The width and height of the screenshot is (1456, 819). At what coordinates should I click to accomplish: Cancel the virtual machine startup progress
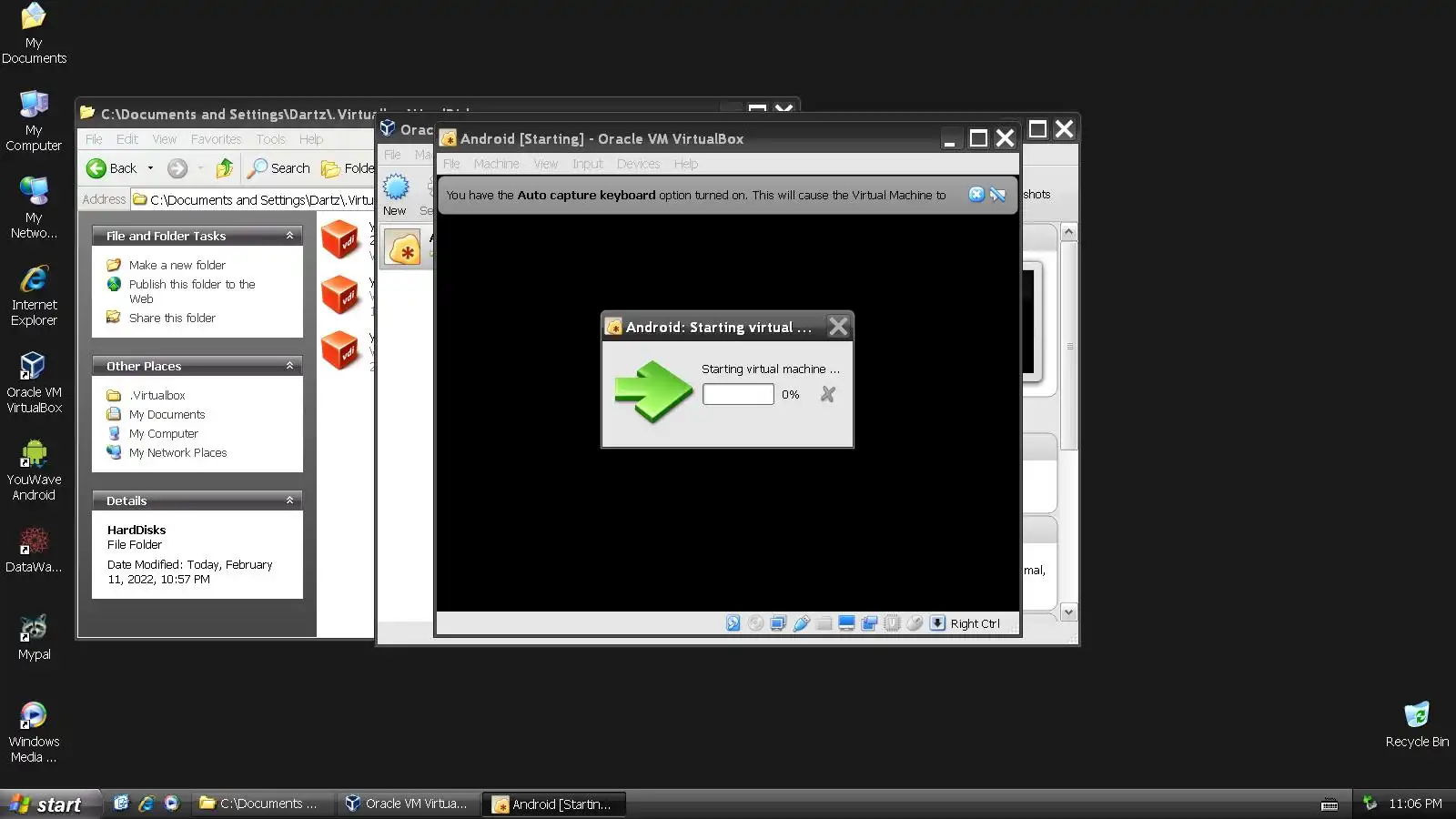tap(827, 394)
